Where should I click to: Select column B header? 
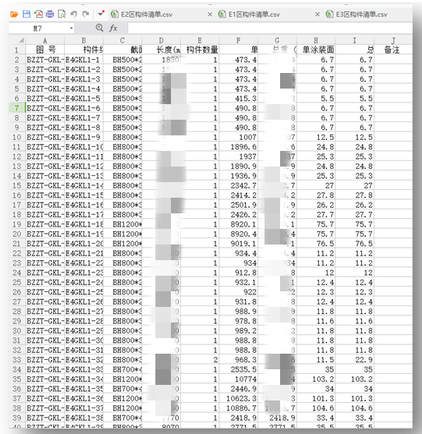84,40
